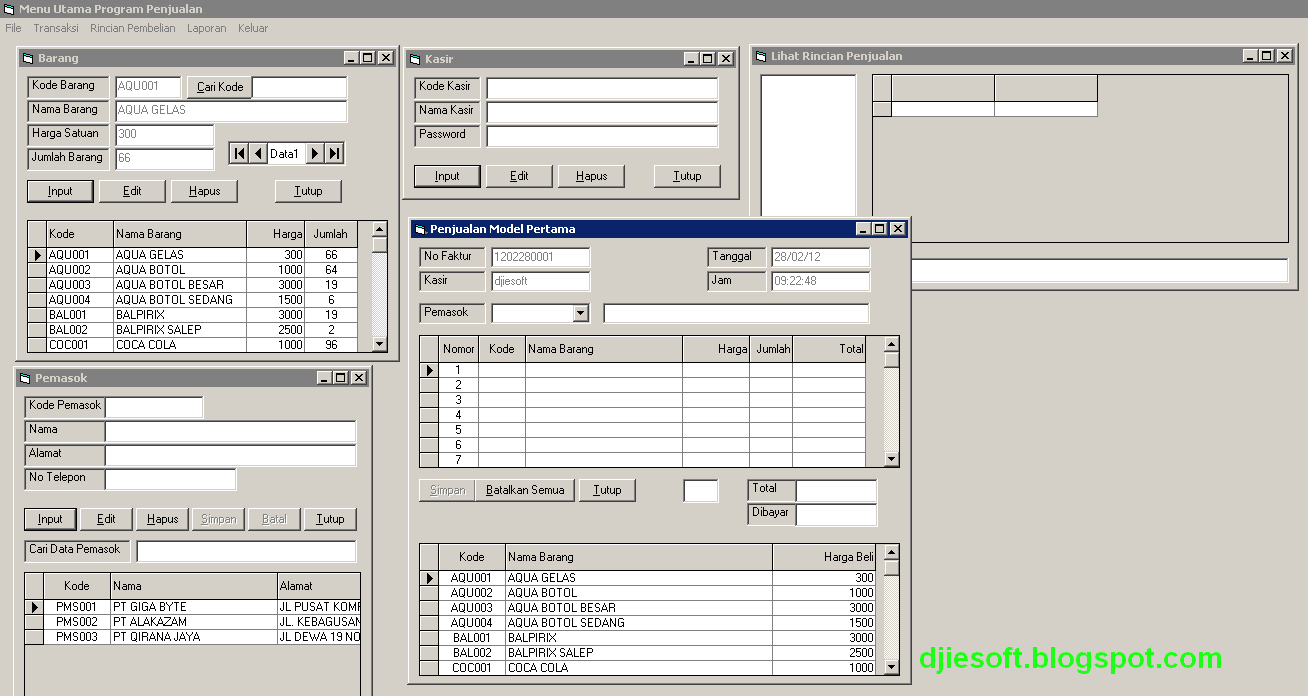This screenshot has width=1308, height=696.
Task: Open the Rincian Pembelian menu
Action: pos(133,28)
